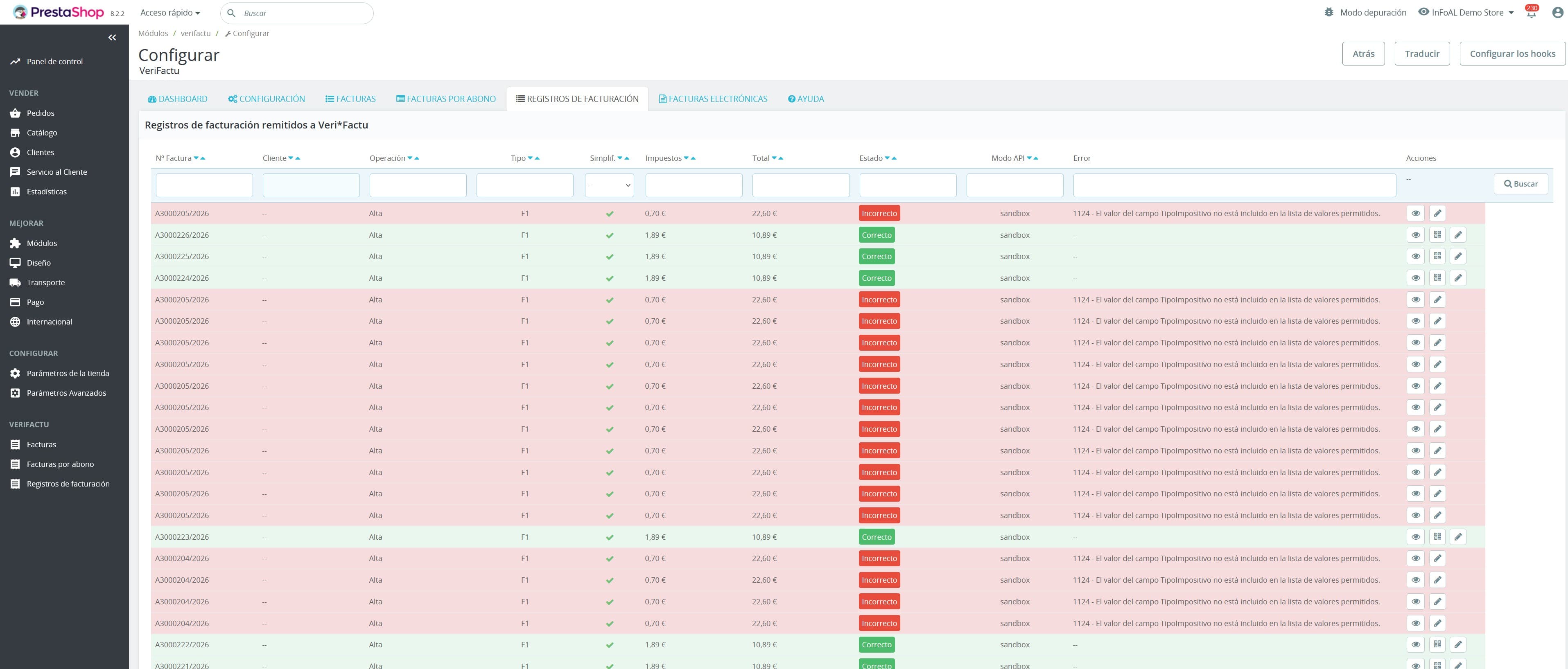1568x669 pixels.
Task: Open user profile avatar icon
Action: pos(1557,13)
